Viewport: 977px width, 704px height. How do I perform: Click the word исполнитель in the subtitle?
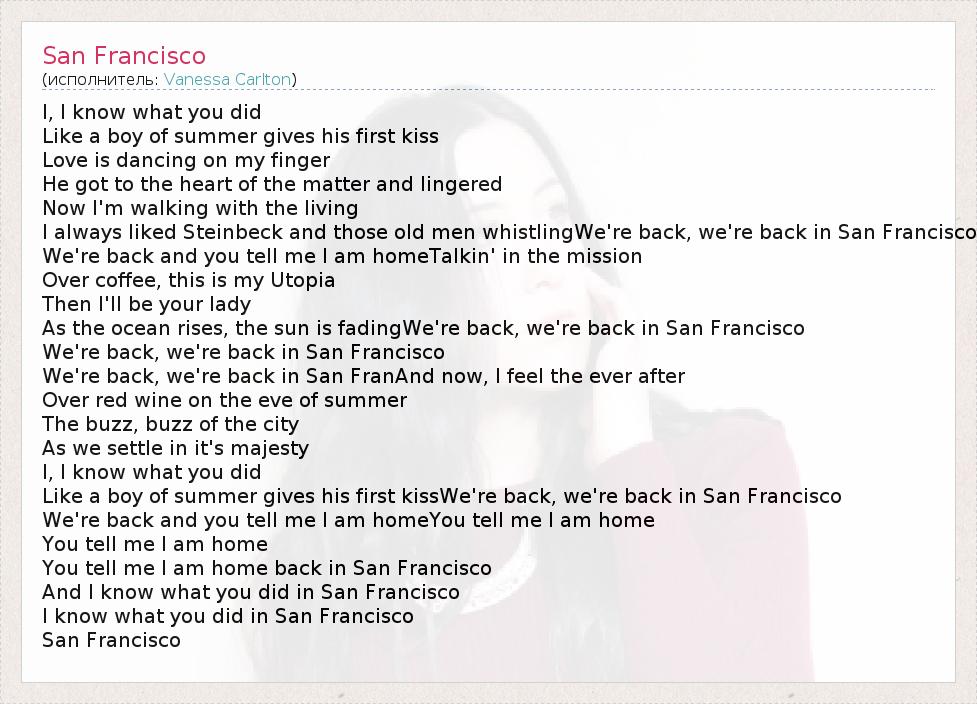tap(102, 79)
